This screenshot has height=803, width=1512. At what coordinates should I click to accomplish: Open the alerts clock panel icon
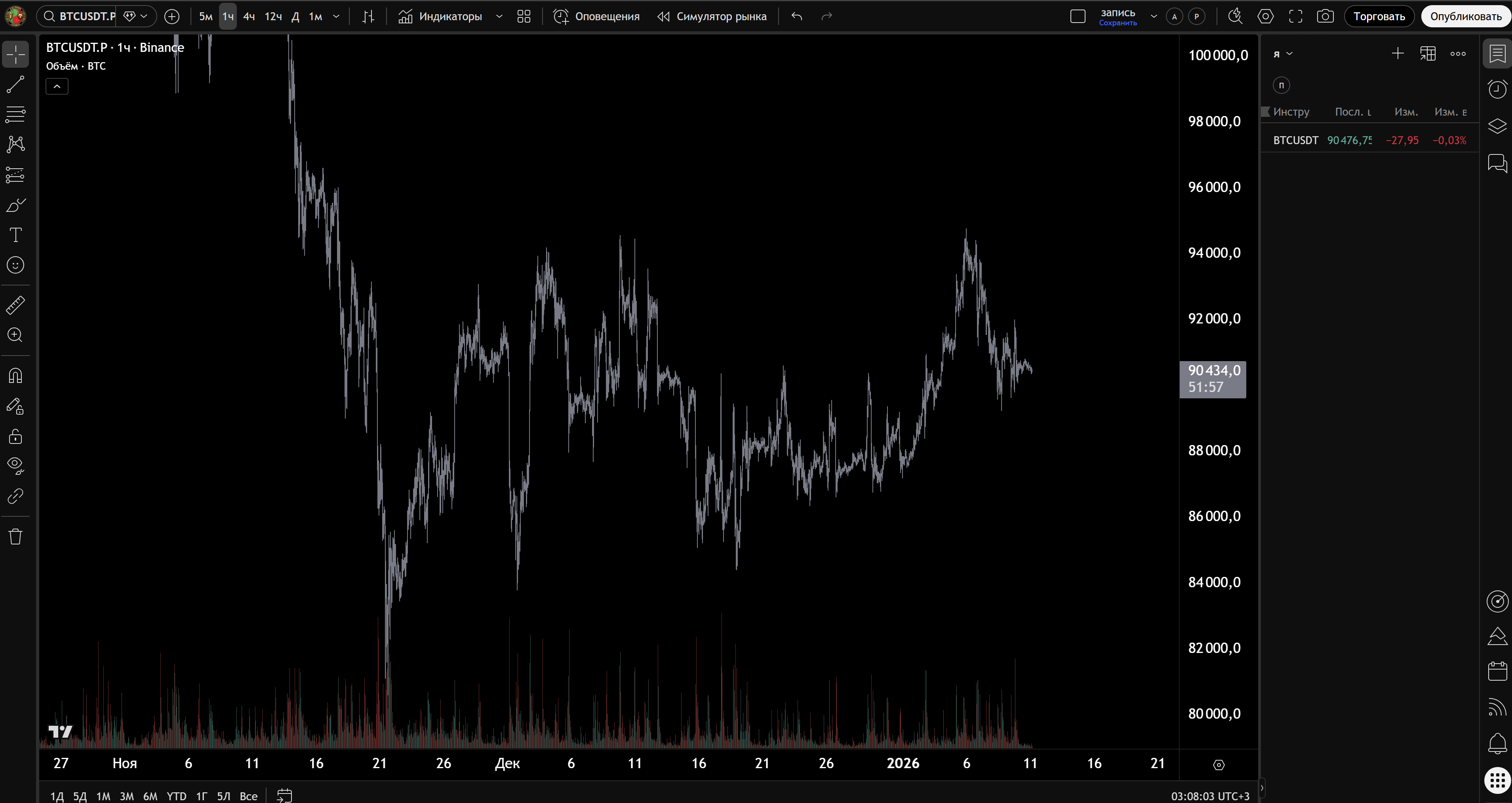tap(1497, 89)
